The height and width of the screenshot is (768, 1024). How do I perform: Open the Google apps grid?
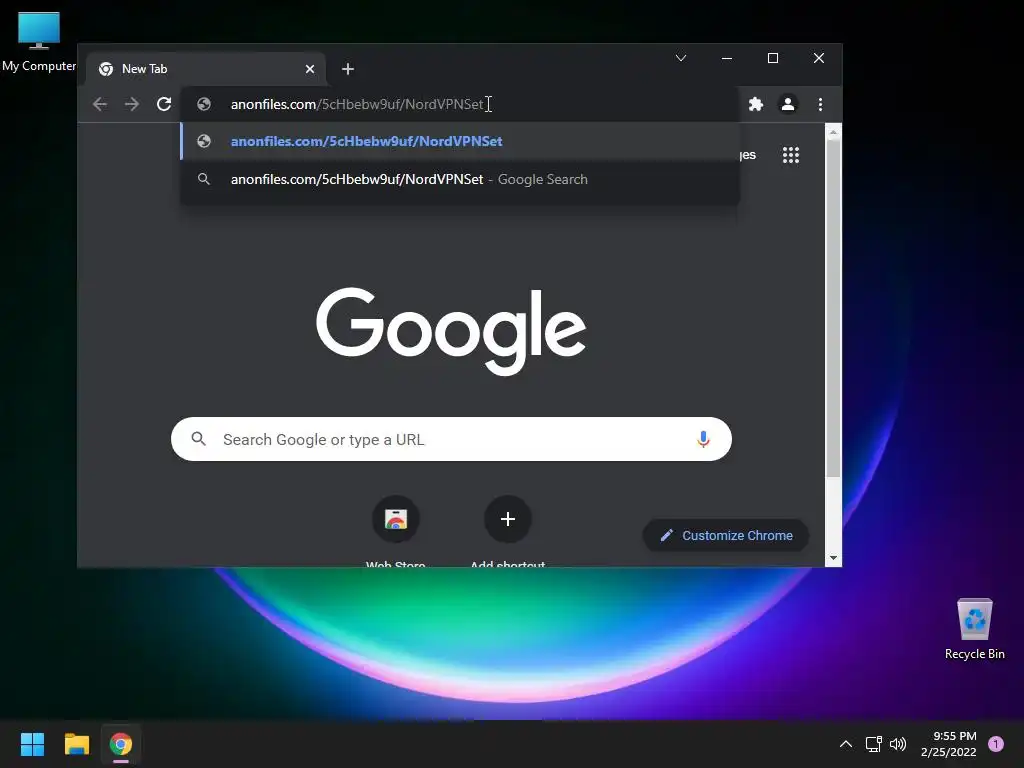click(791, 155)
